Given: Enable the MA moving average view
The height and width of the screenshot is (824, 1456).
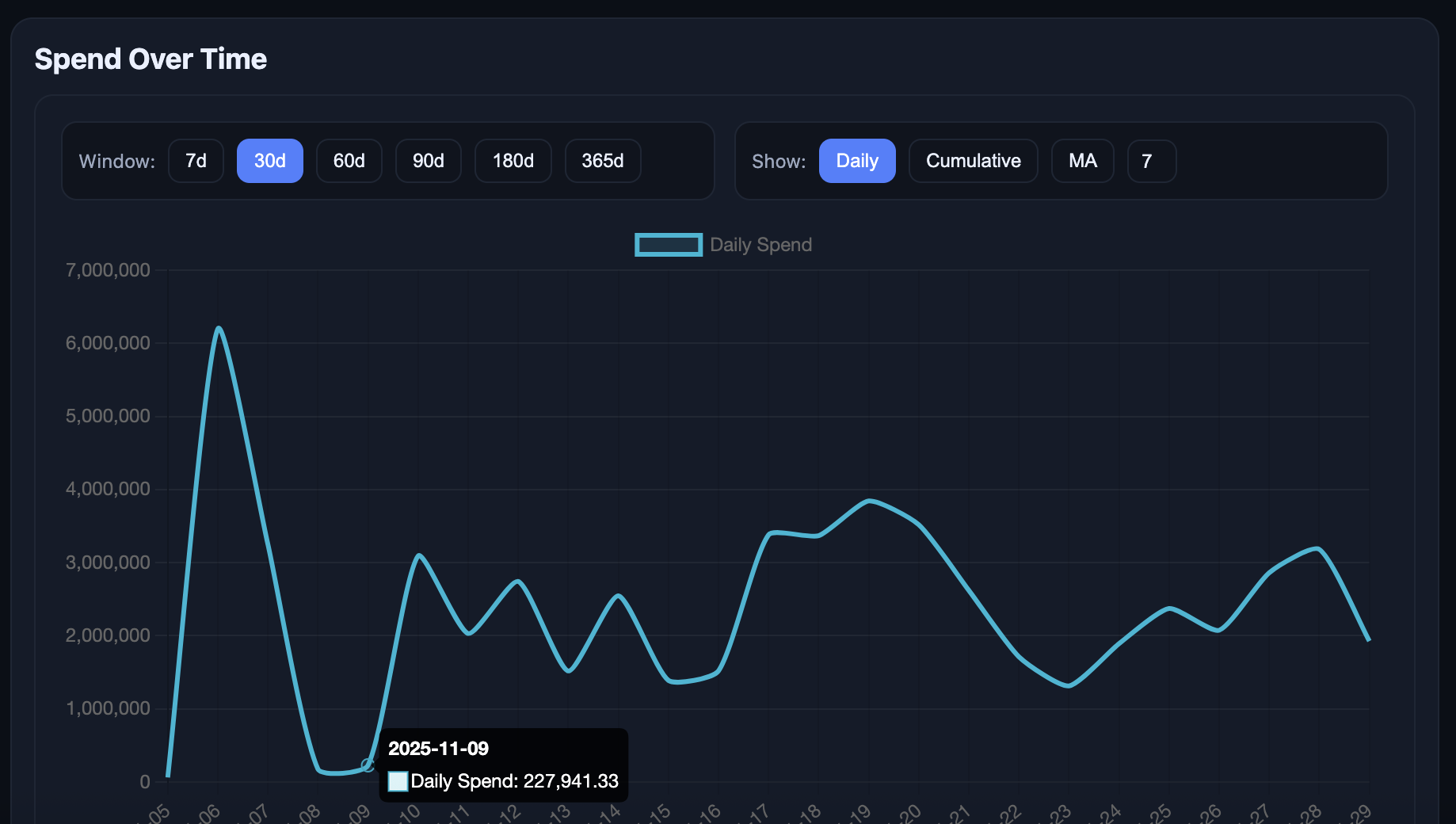Looking at the screenshot, I should [1082, 161].
